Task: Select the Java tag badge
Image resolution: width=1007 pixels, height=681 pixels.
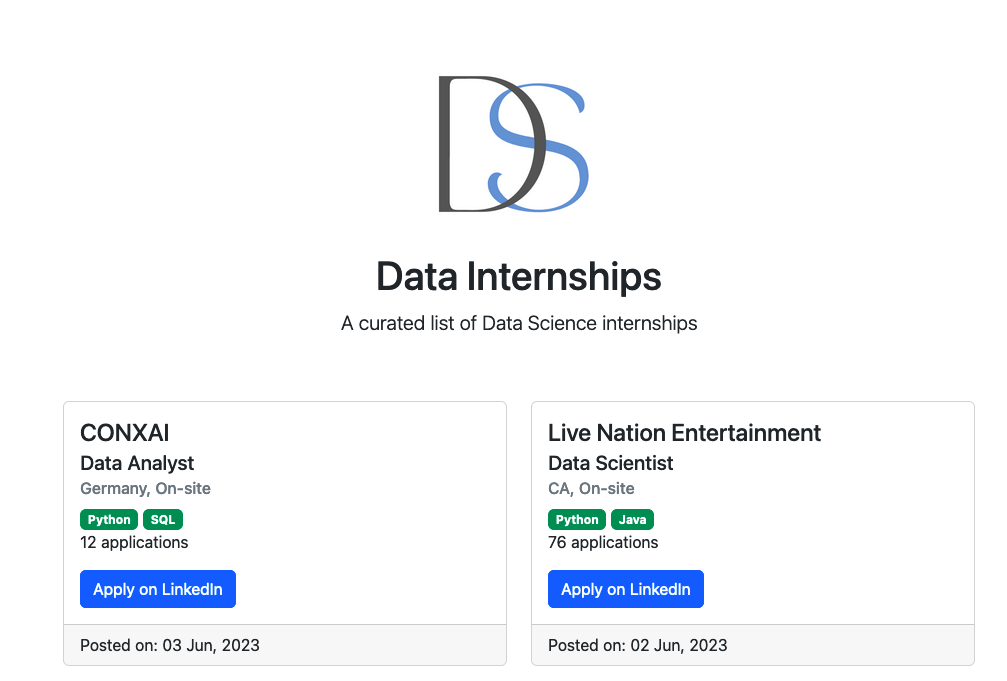Action: [632, 519]
